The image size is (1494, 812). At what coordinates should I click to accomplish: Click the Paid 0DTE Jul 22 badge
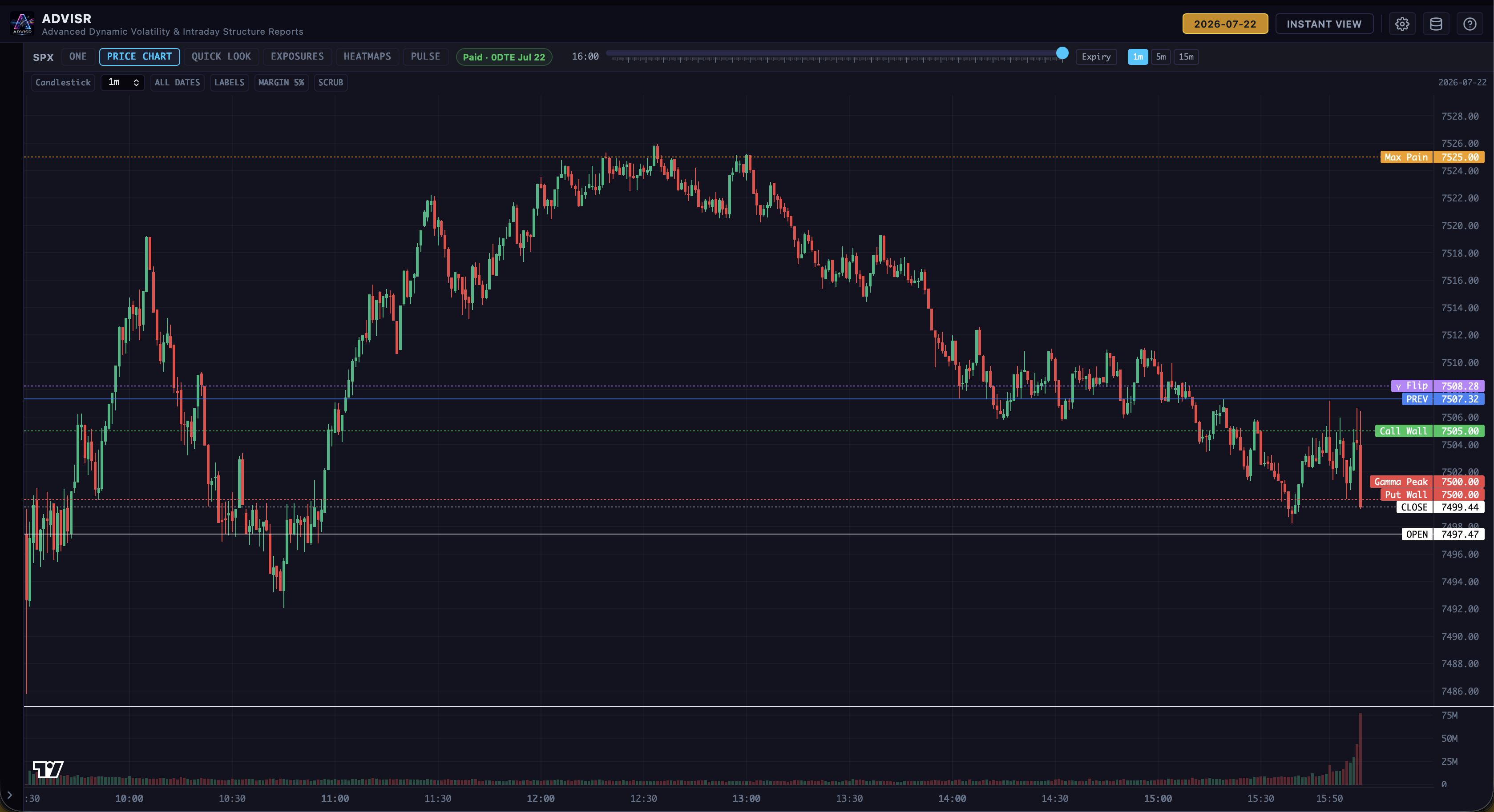point(504,57)
